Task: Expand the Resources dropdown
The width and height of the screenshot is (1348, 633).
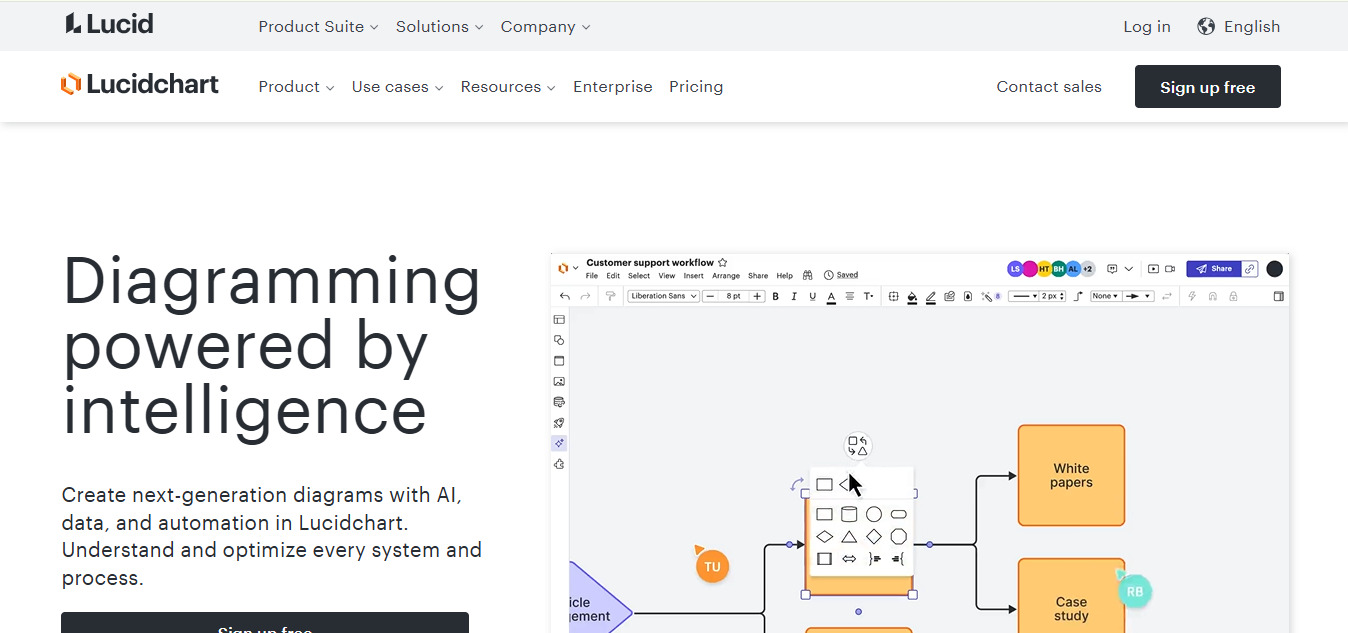Action: tap(508, 87)
